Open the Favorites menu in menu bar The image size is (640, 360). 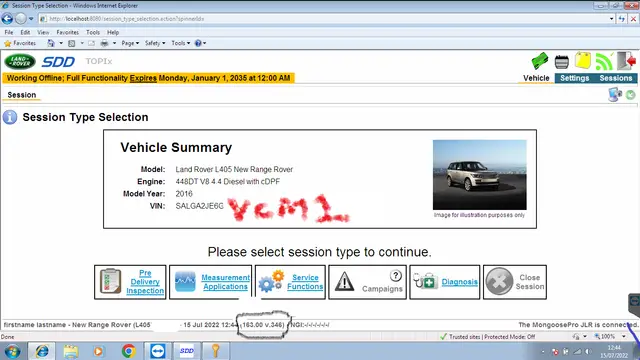[67, 32]
